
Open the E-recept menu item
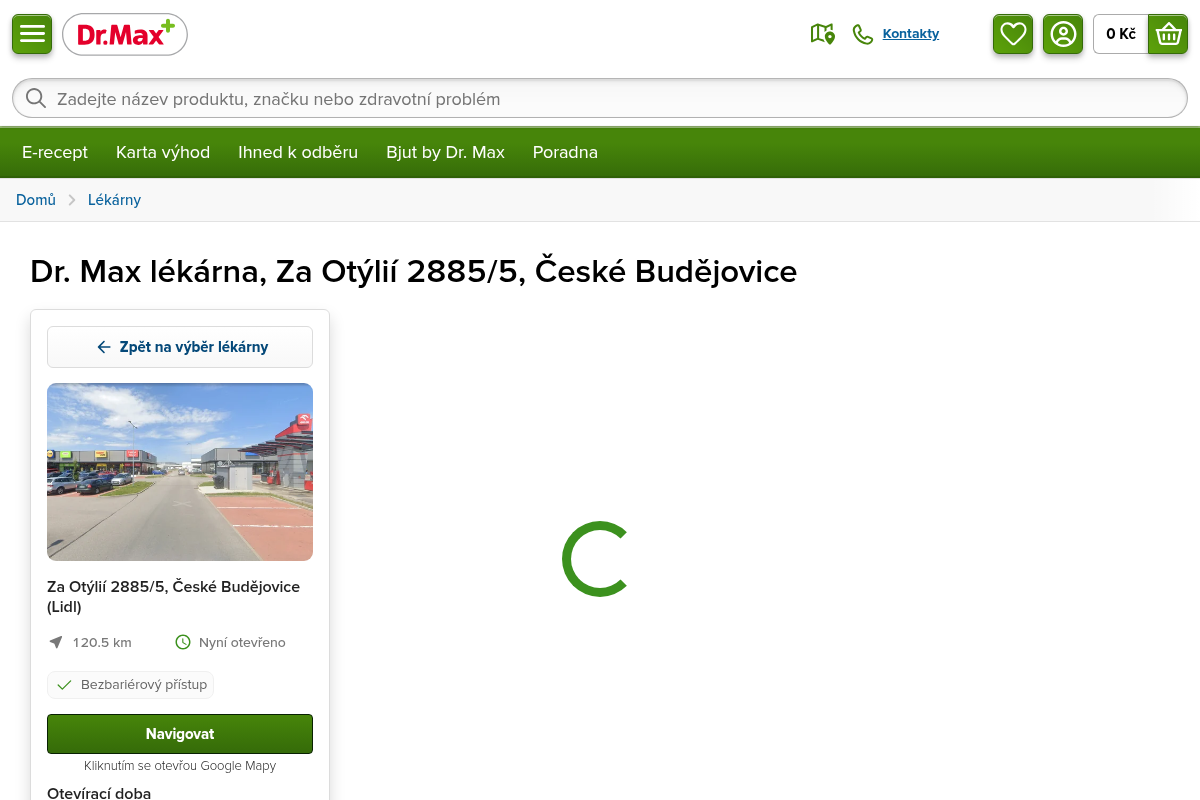click(x=55, y=152)
